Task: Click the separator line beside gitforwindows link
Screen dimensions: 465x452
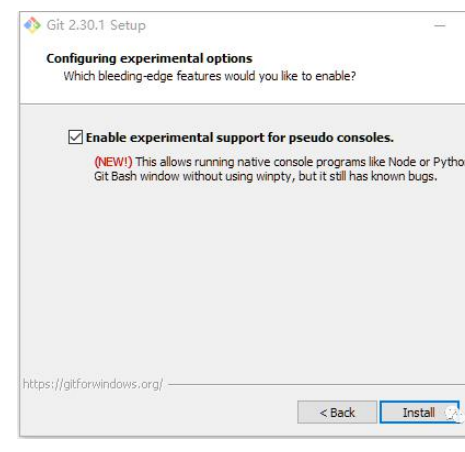Action: pyautogui.click(x=317, y=384)
